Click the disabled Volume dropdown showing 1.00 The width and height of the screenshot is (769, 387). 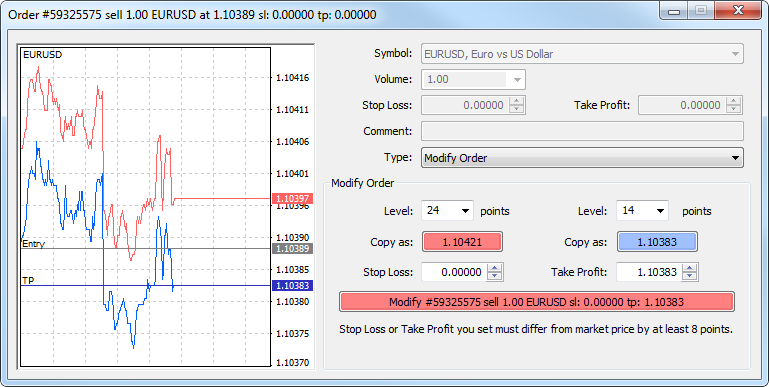point(473,79)
